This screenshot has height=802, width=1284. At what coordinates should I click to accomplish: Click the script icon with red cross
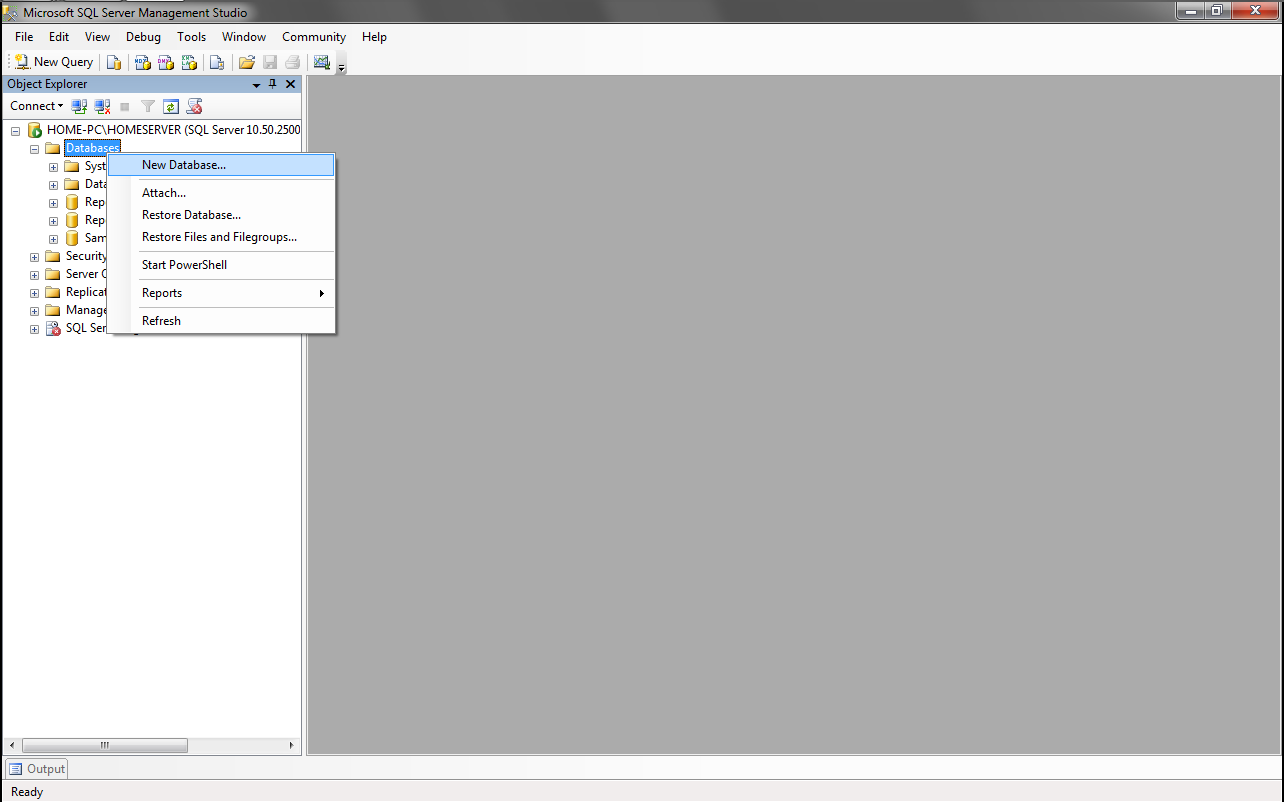coord(195,106)
